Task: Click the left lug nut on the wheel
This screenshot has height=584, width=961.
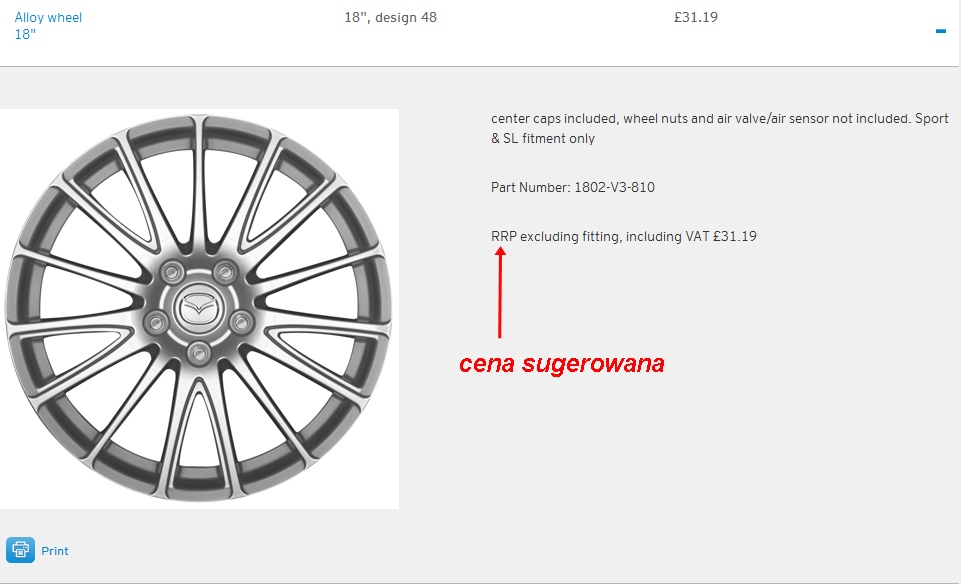Action: point(156,321)
